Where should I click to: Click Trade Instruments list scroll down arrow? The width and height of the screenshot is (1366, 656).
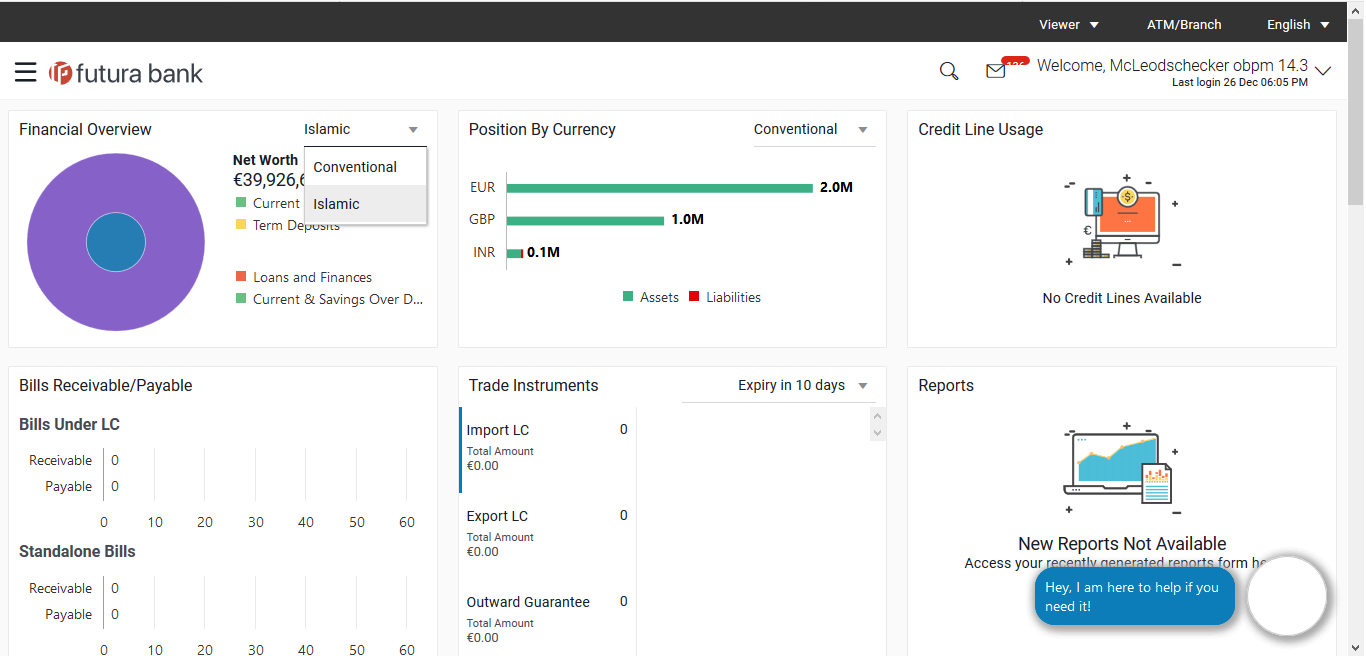(878, 432)
